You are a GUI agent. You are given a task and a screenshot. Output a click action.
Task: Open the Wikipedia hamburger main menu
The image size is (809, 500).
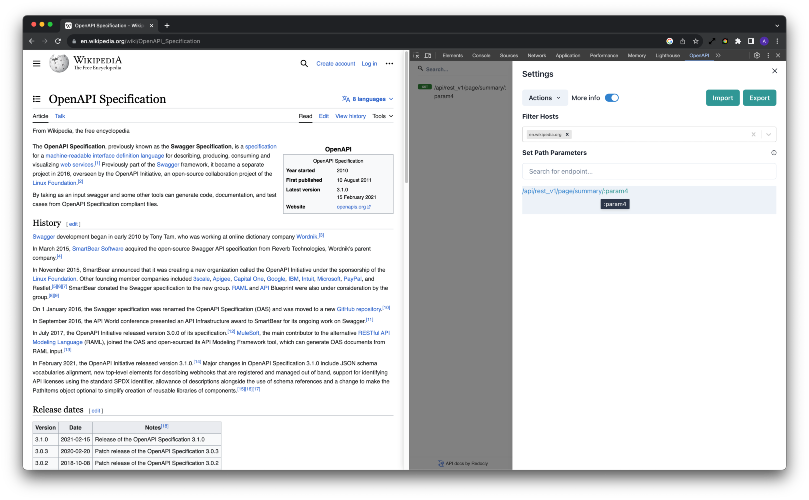pos(37,63)
